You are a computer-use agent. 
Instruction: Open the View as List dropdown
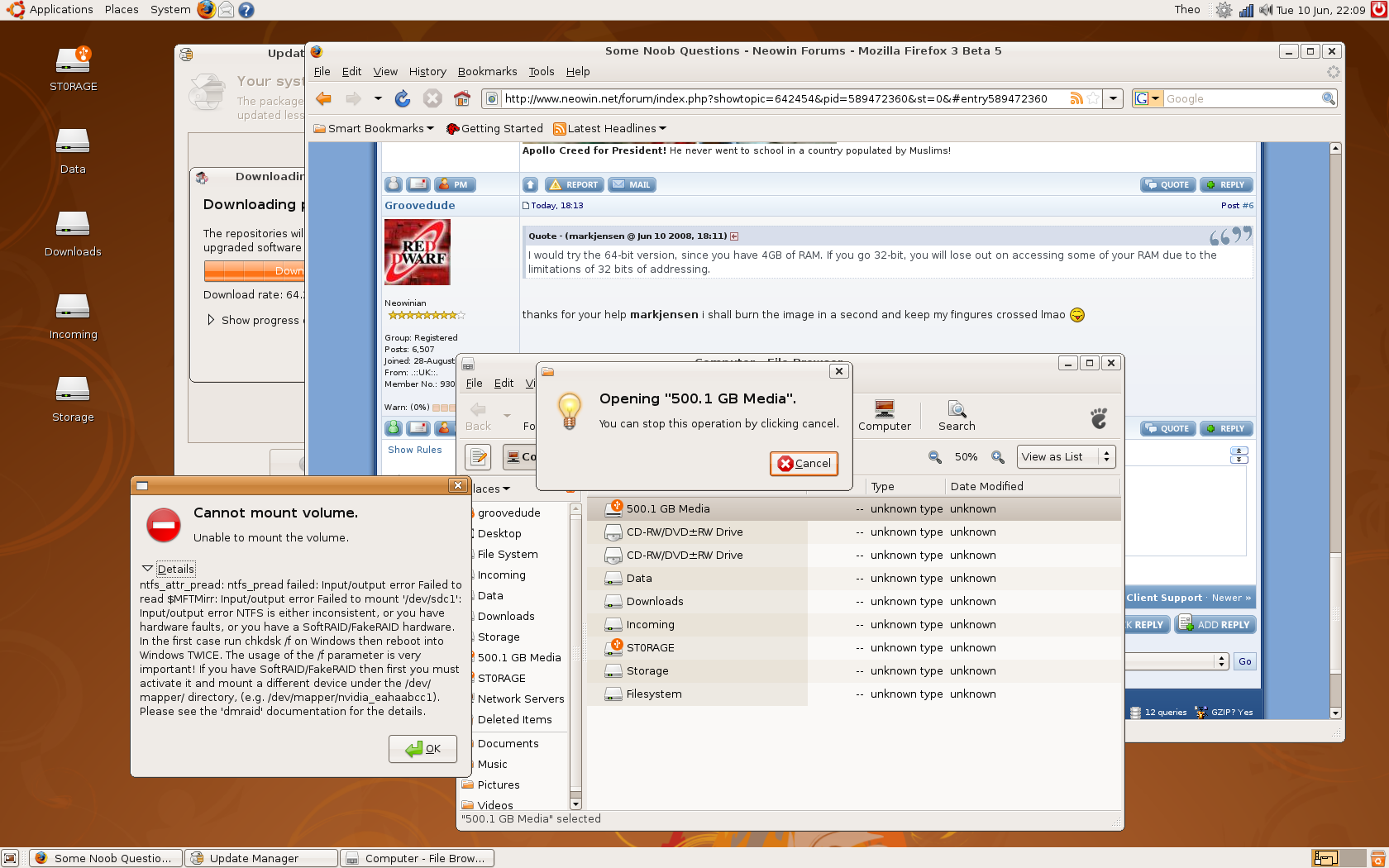click(x=1066, y=457)
